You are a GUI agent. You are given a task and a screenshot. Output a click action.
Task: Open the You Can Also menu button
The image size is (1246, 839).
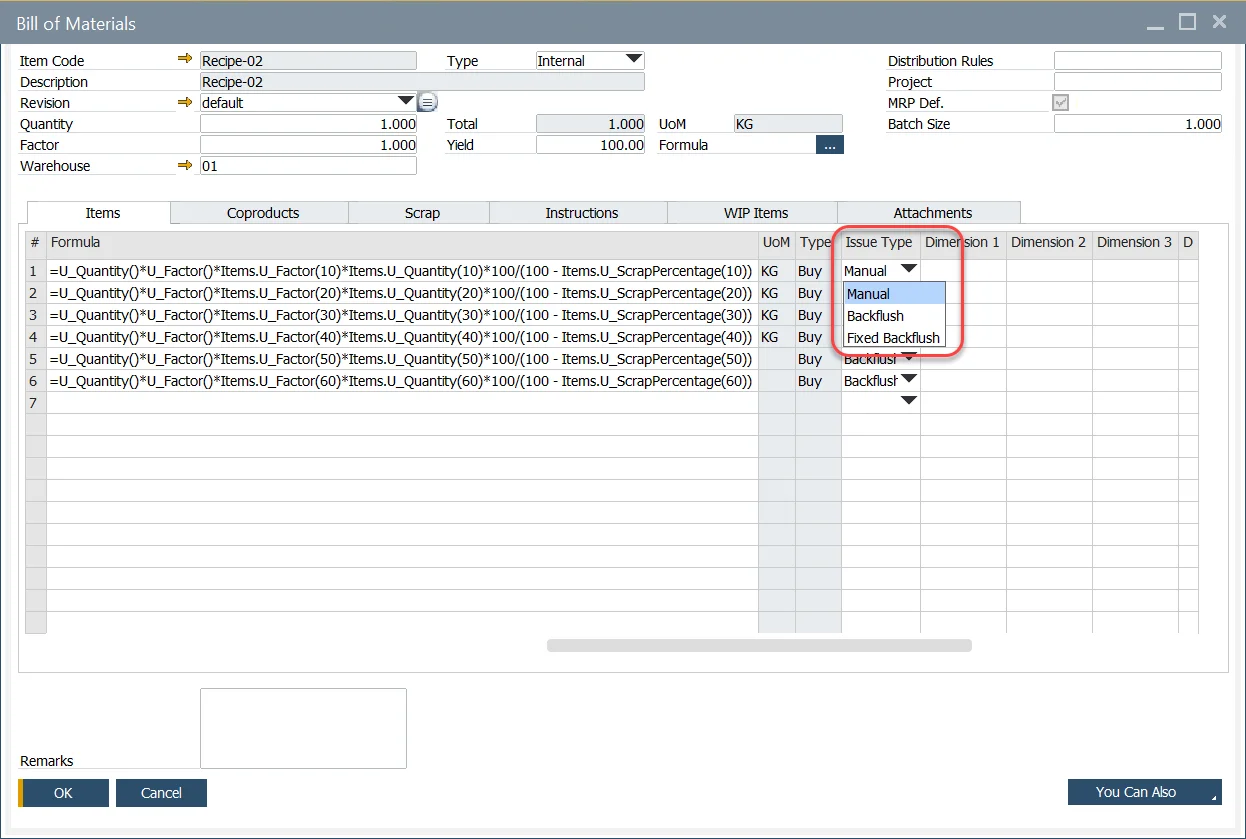point(1144,792)
